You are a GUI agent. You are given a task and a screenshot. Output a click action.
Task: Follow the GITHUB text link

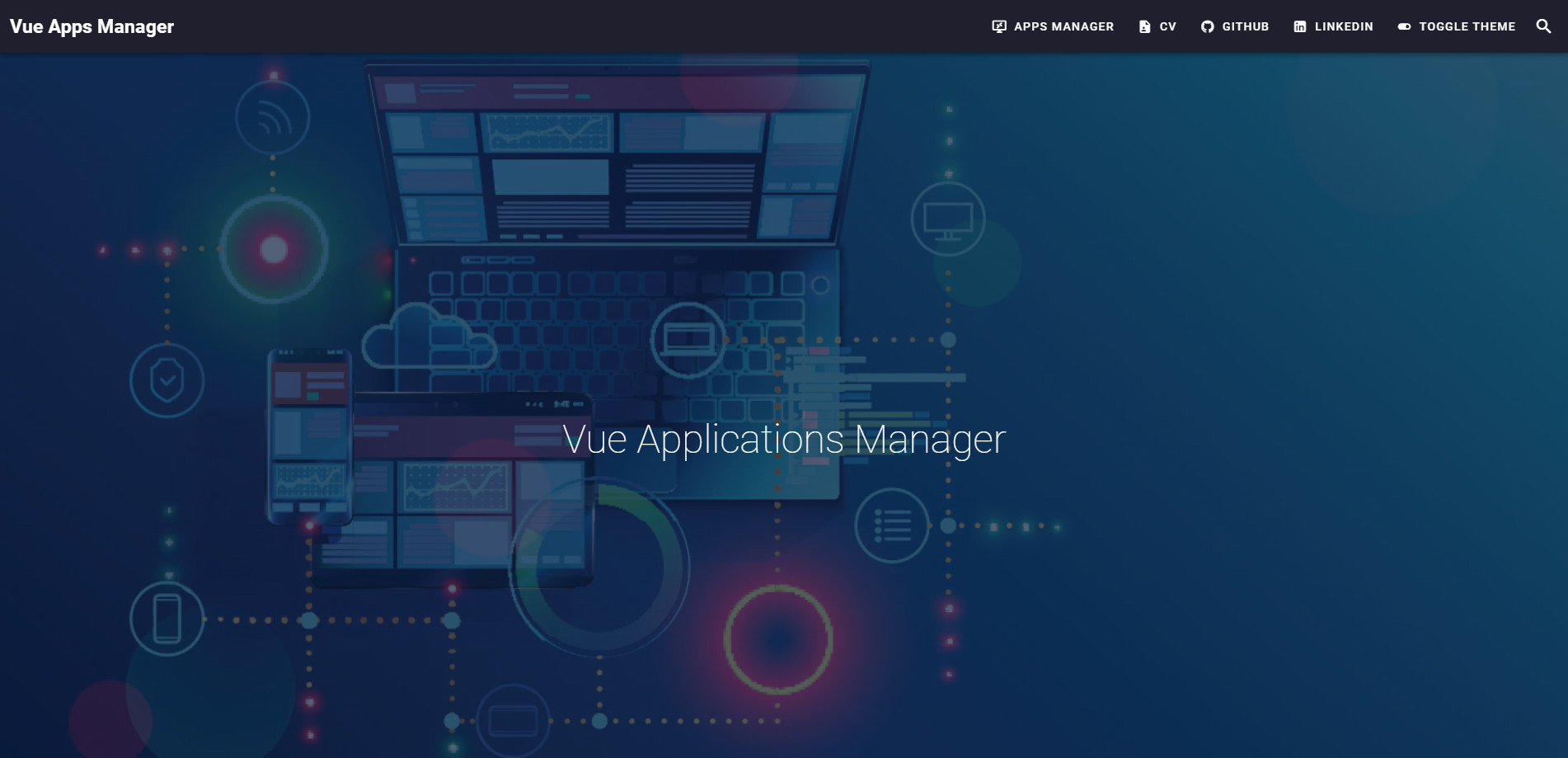coord(1245,26)
